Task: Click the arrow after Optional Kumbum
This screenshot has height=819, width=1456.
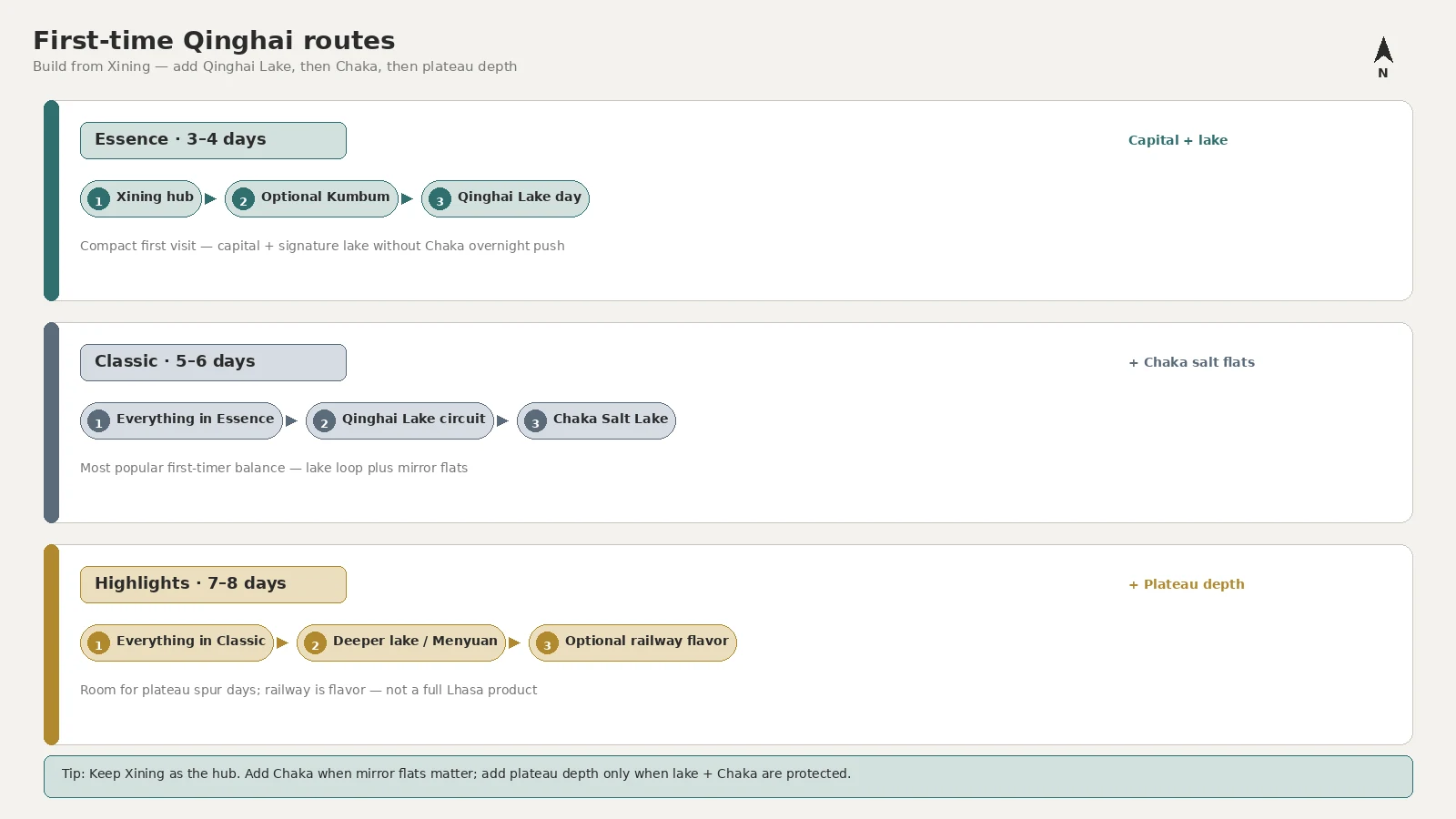Action: [407, 198]
